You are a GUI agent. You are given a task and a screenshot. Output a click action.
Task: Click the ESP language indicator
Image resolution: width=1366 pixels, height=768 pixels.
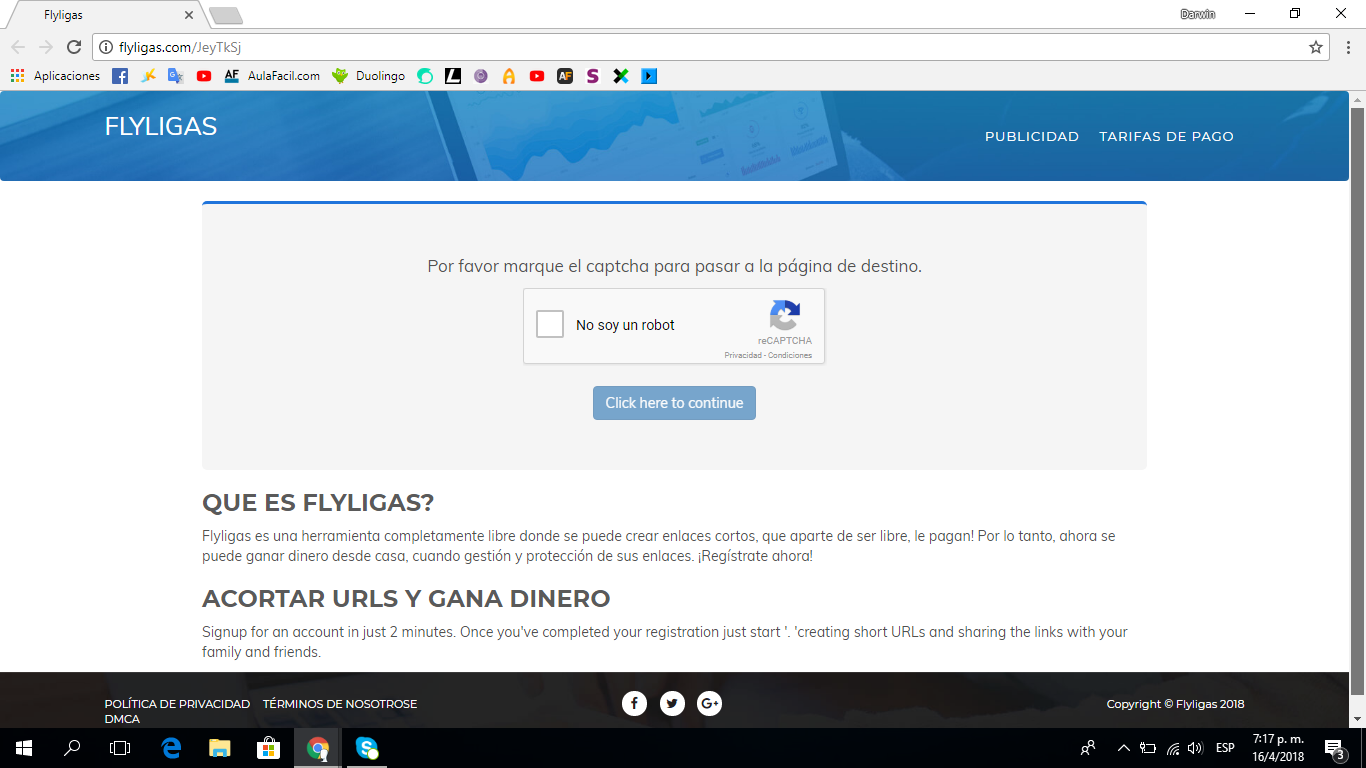pos(1225,748)
